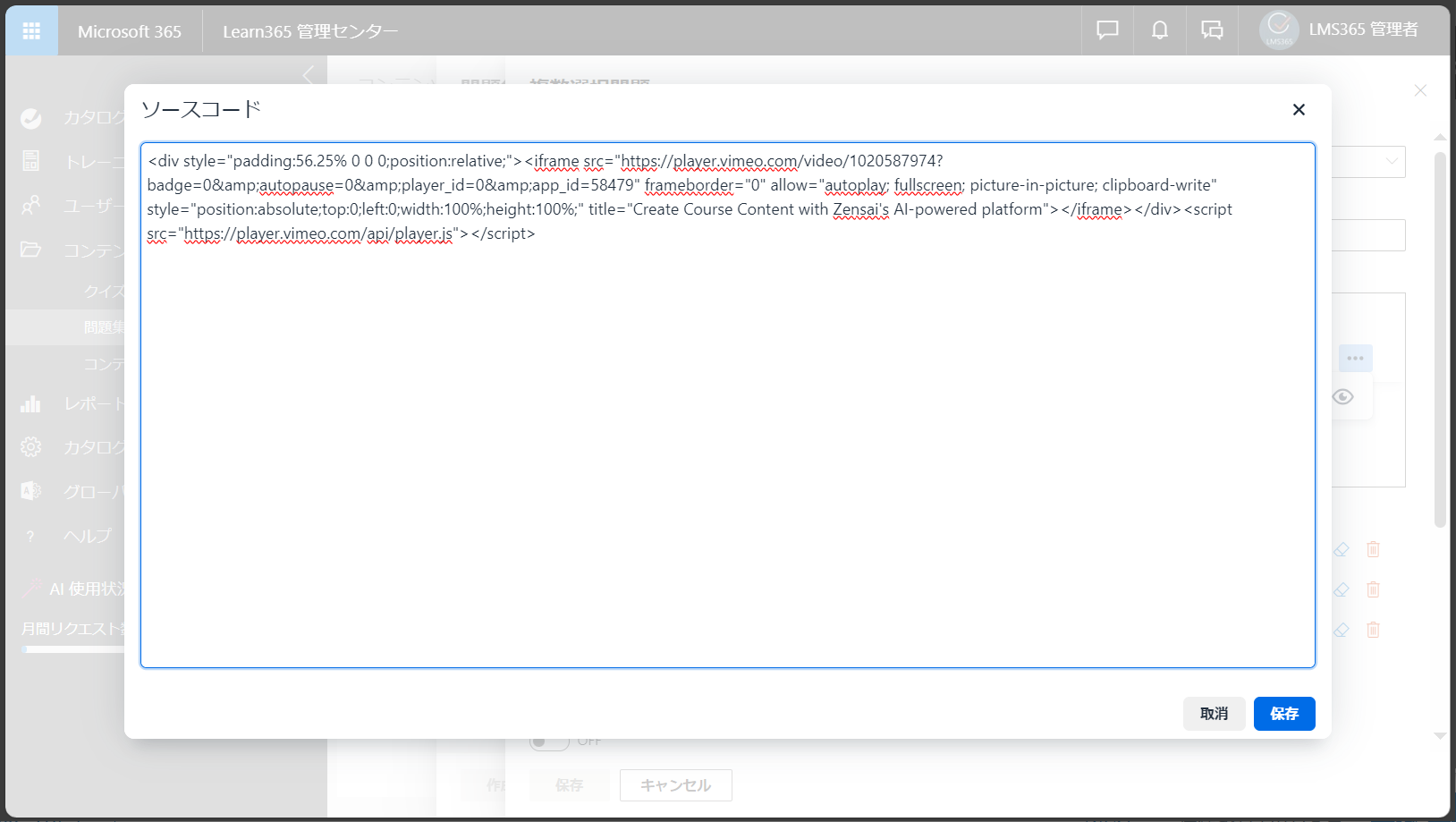Viewport: 1456px width, 822px height.
Task: Open Learn365 管理センター title link
Action: click(x=310, y=31)
